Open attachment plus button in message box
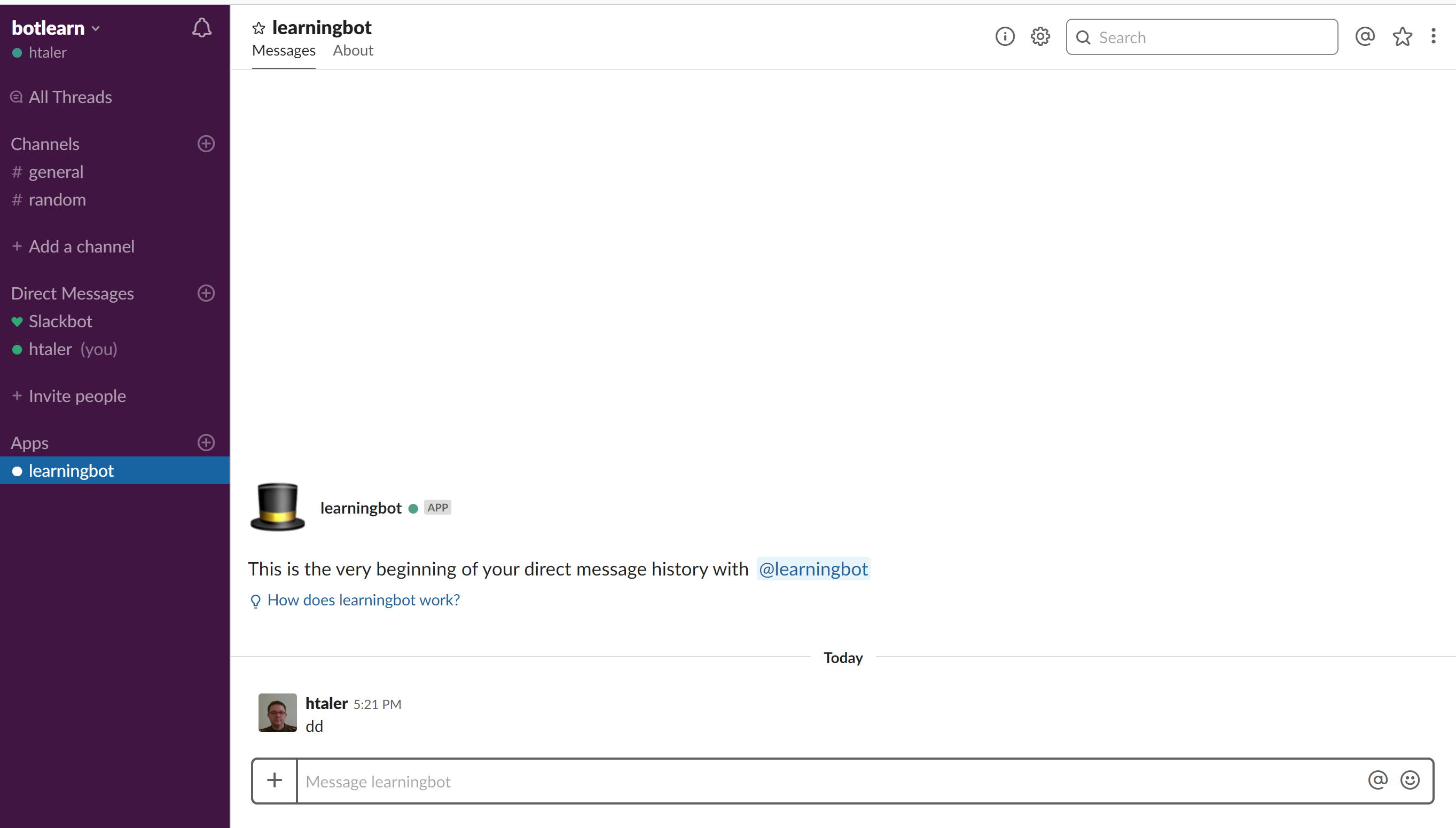 coord(275,780)
